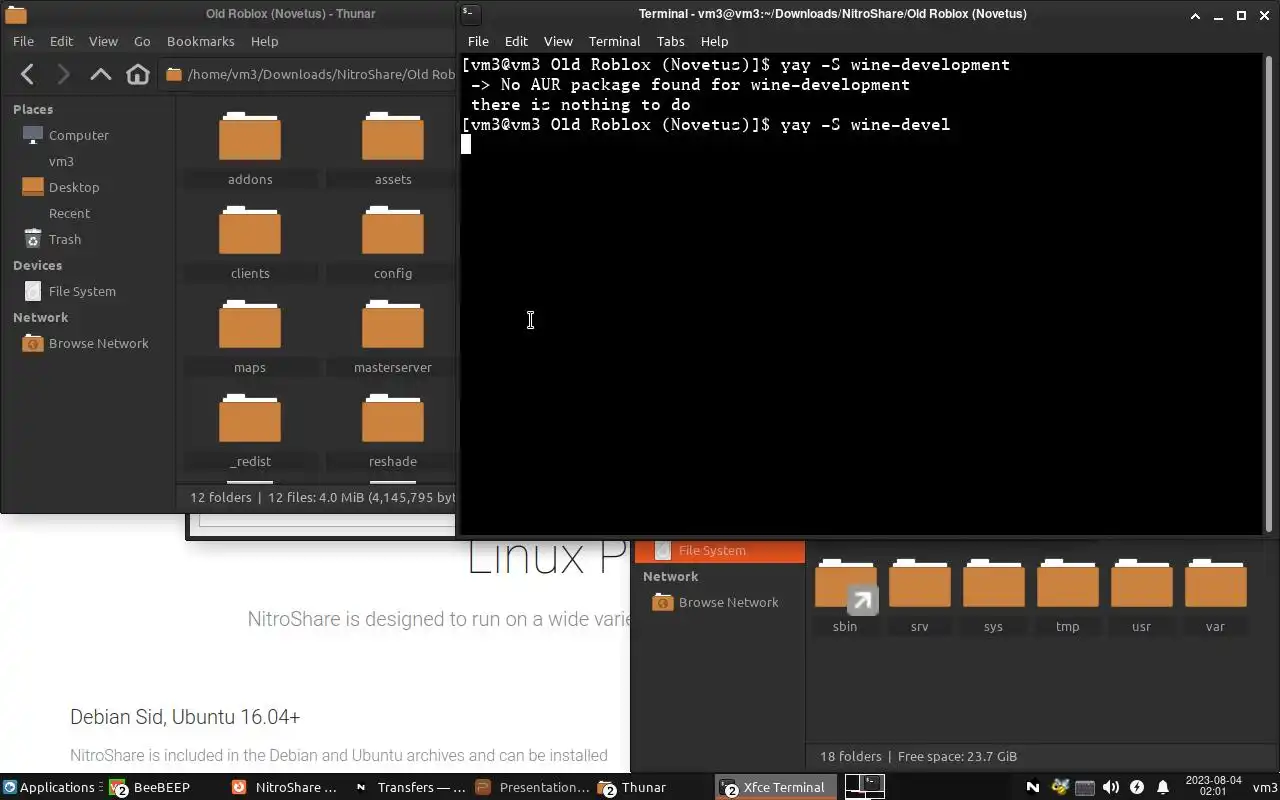1280x800 pixels.
Task: Open the Thunar View menu
Action: pyautogui.click(x=103, y=41)
